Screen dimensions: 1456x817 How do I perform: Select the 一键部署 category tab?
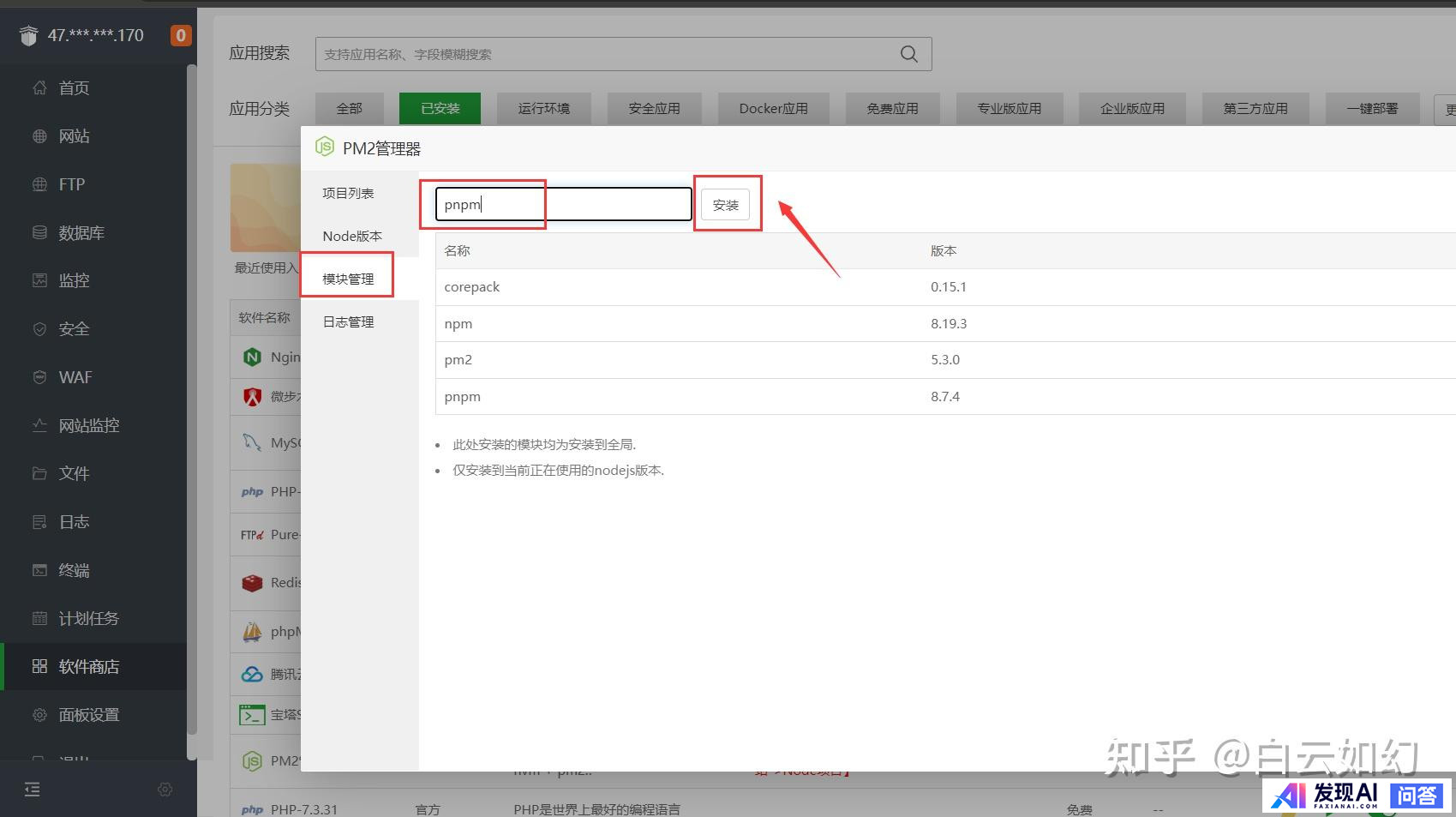(1372, 109)
